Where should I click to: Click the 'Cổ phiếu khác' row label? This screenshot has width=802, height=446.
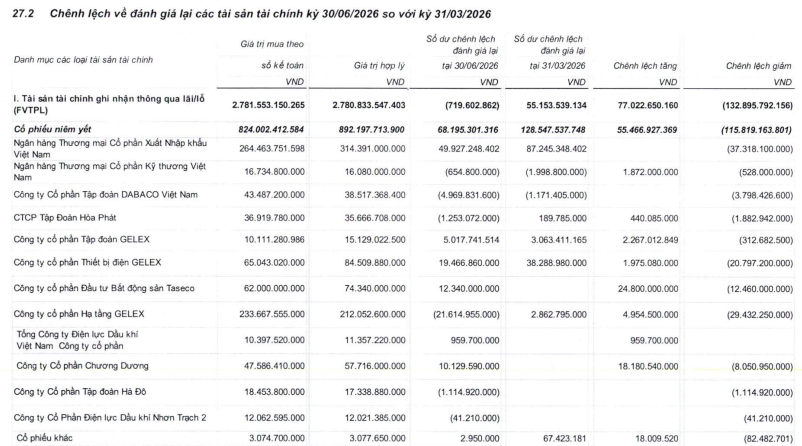44,438
